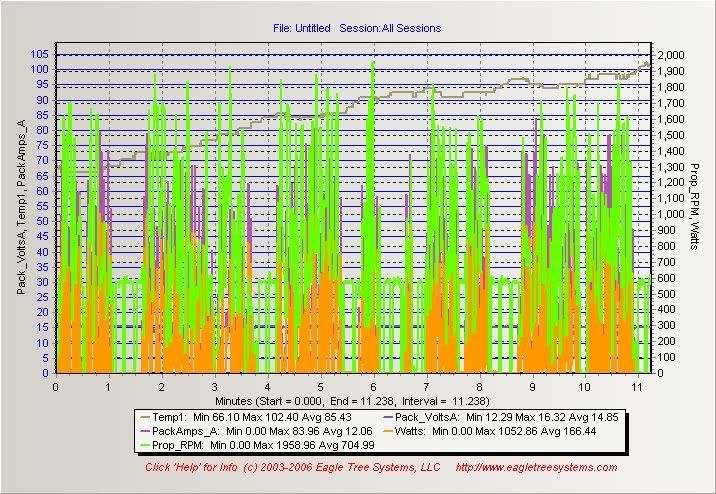Click the 6 minute mark on x-axis
This screenshot has height=494, width=716.
pos(373,384)
